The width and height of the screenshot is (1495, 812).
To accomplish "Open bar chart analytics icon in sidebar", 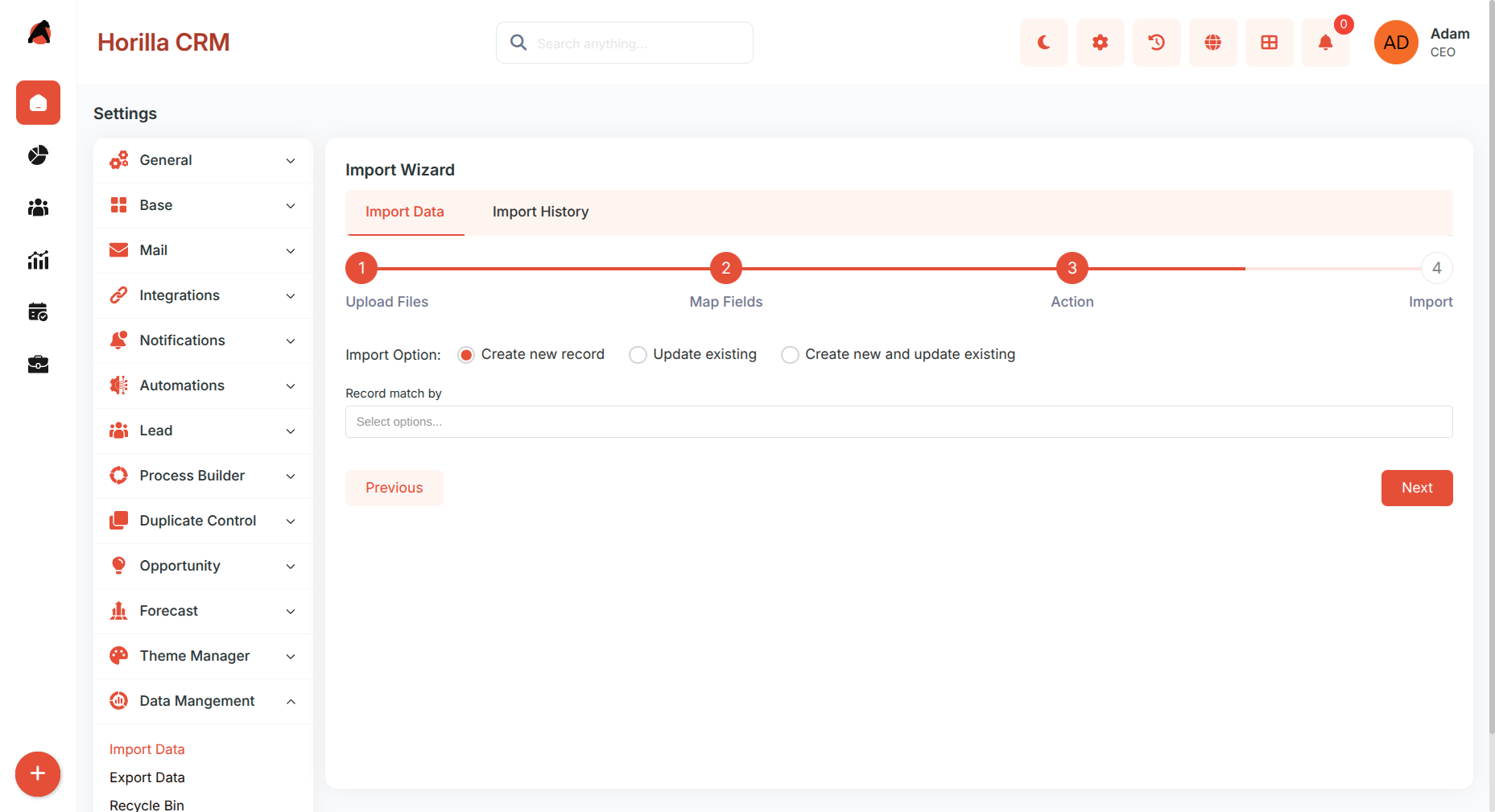I will [38, 260].
